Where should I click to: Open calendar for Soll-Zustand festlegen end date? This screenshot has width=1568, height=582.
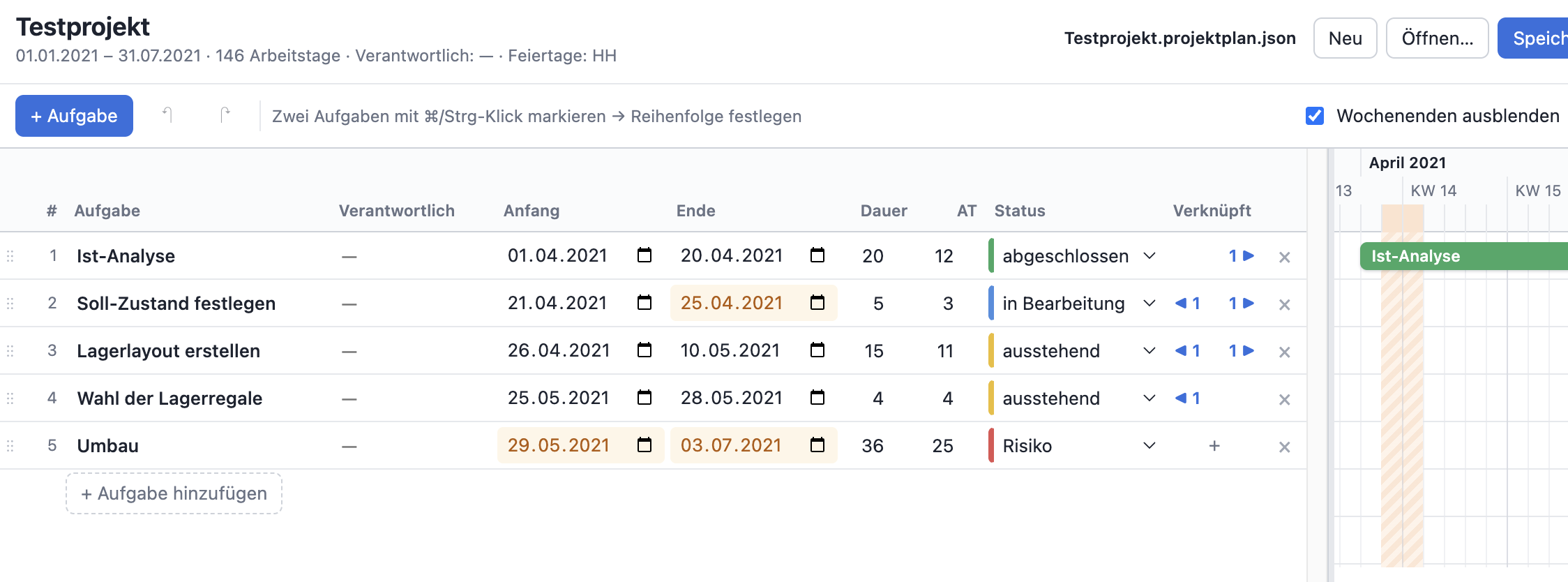(817, 303)
